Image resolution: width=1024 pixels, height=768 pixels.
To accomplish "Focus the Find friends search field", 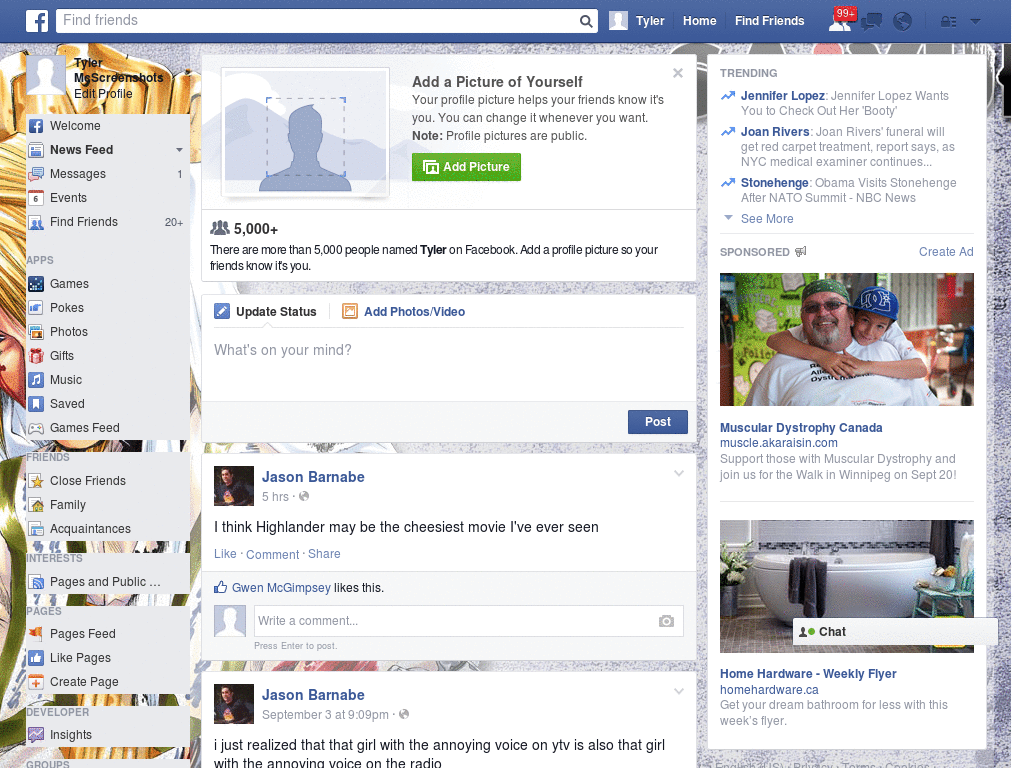I will [317, 21].
